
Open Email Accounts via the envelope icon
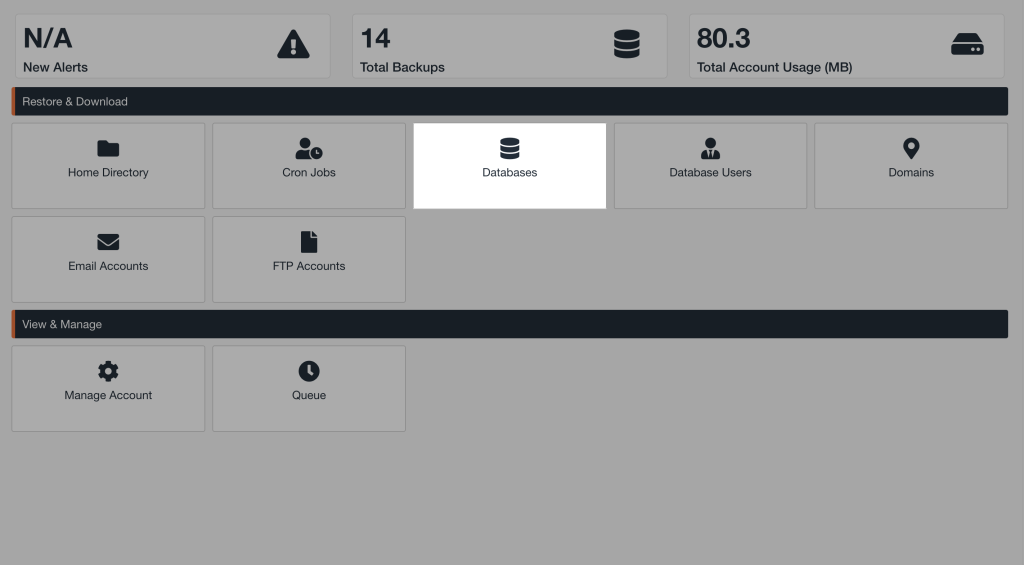click(x=108, y=242)
